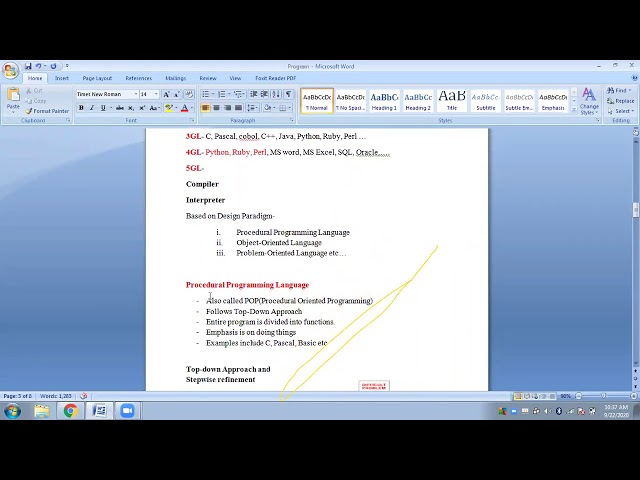
Task: Decrease paragraph indent
Action: tap(253, 95)
